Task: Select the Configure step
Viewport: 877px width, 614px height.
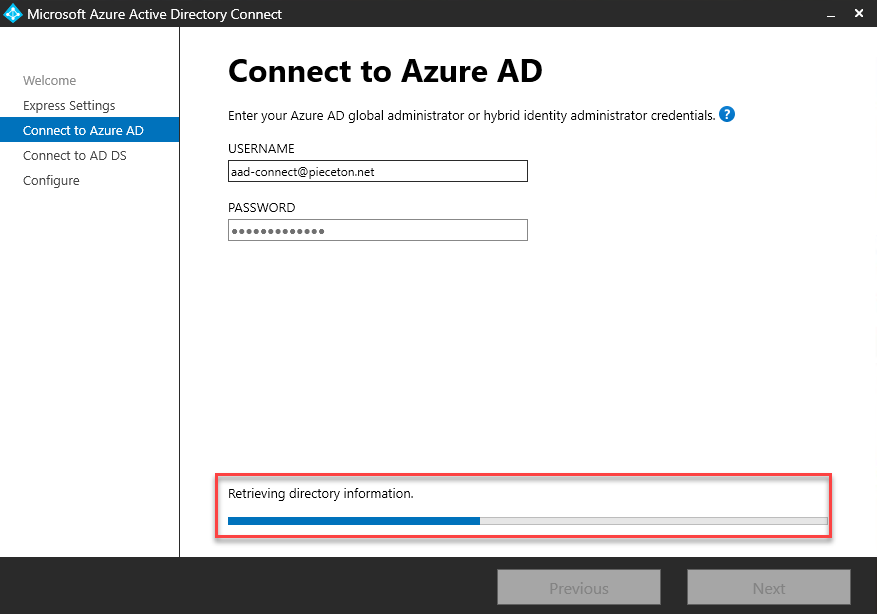Action: 51,181
